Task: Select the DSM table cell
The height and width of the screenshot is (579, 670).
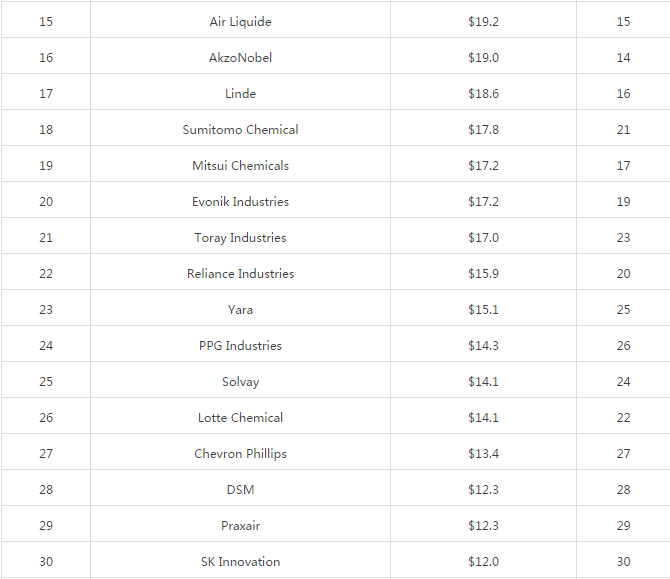Action: coord(240,490)
